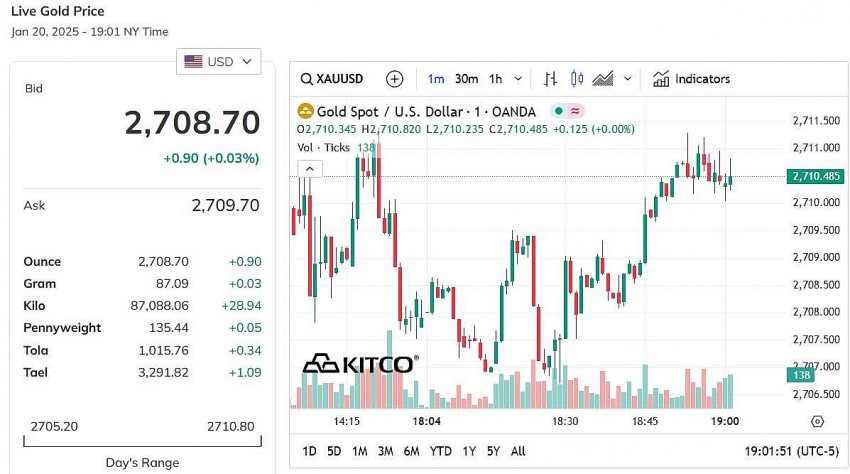This screenshot has width=850, height=474.
Task: Add a comparison symbol with plus icon
Action: 395,79
